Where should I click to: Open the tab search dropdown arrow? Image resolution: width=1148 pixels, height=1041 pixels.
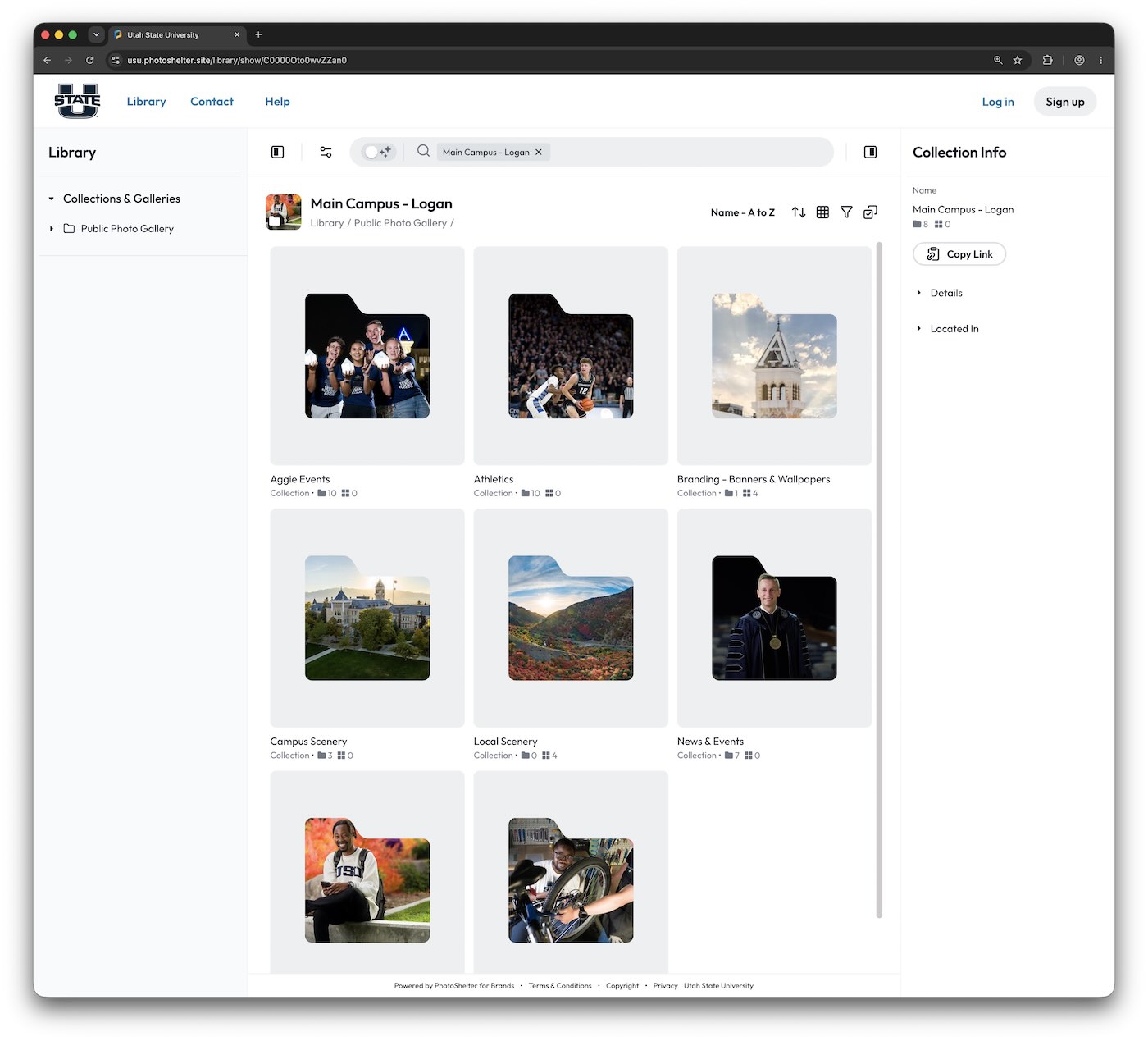(x=96, y=34)
